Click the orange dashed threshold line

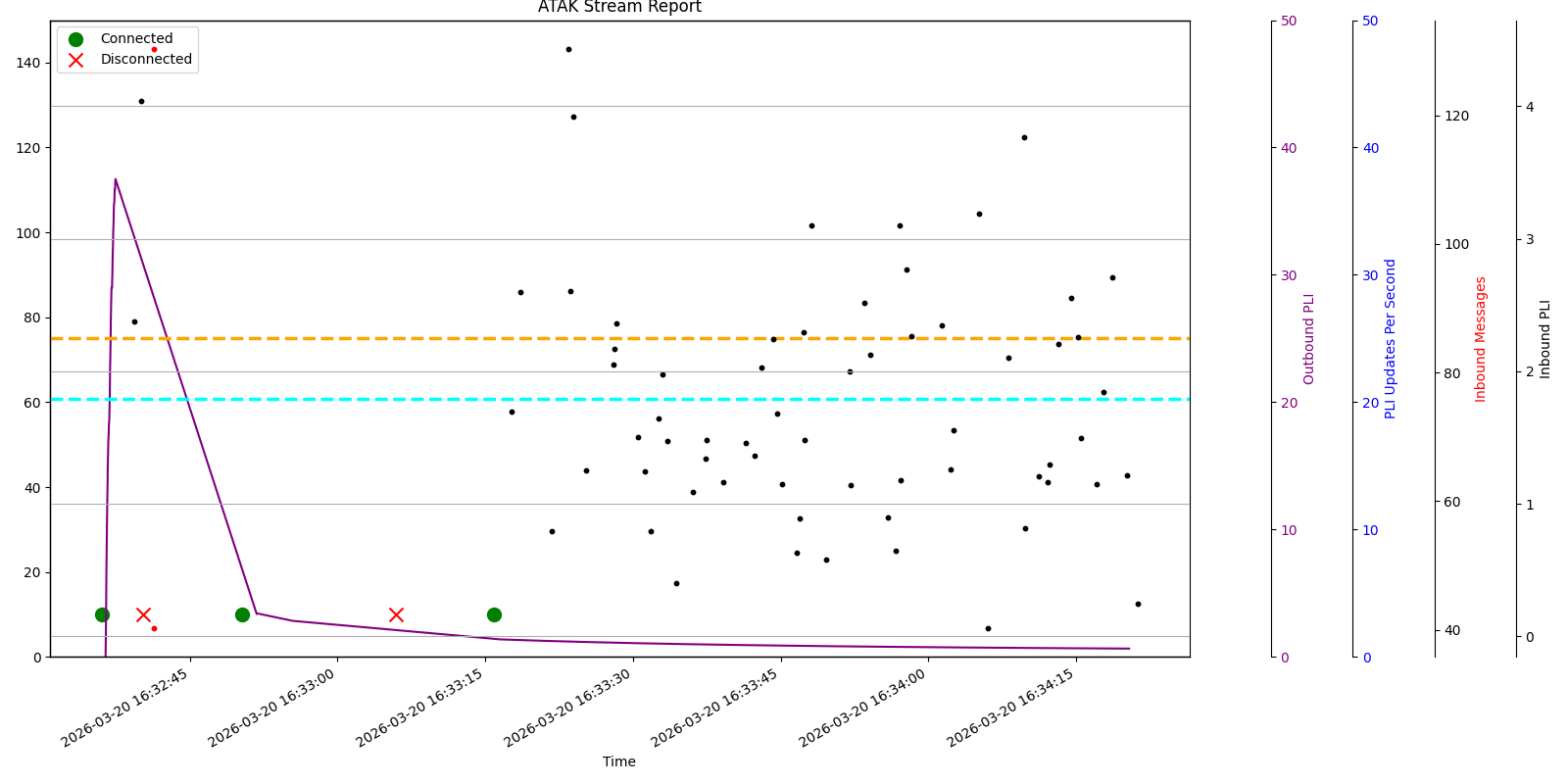click(x=686, y=338)
